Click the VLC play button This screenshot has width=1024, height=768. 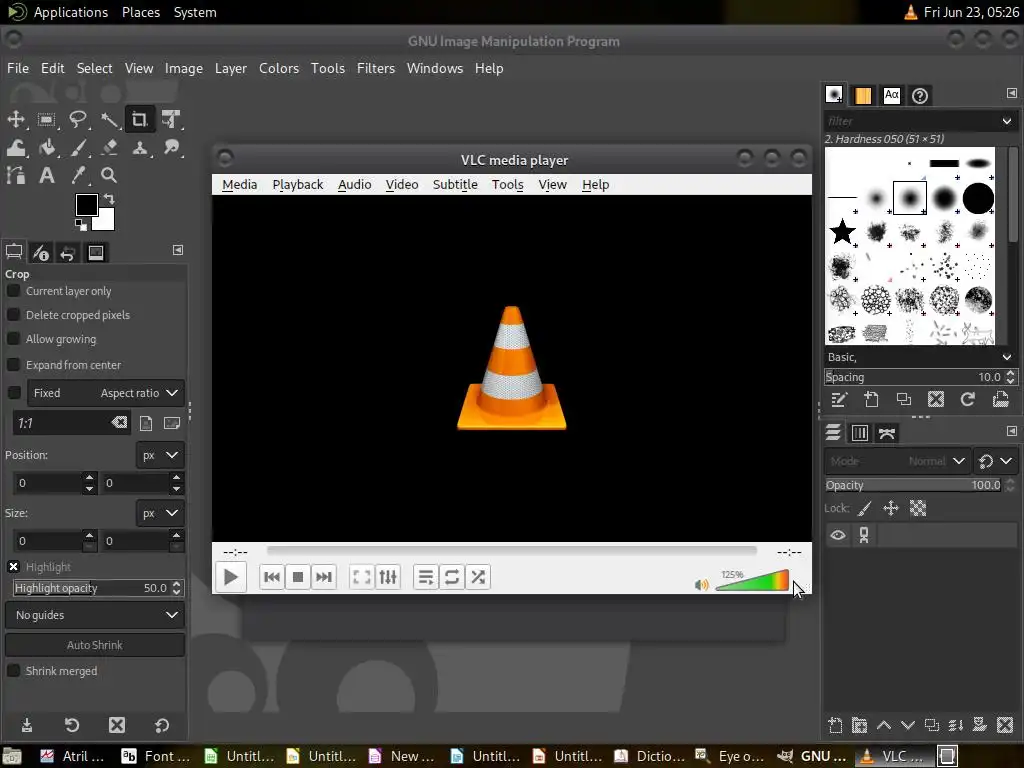(231, 577)
